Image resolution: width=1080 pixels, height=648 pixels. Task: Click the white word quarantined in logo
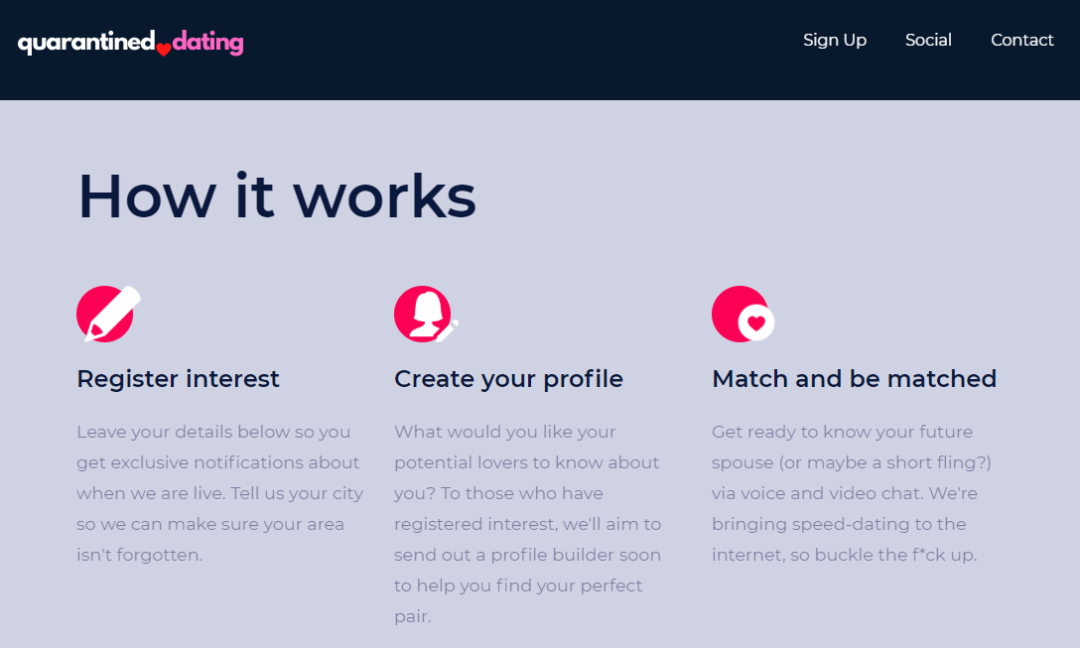pos(86,42)
